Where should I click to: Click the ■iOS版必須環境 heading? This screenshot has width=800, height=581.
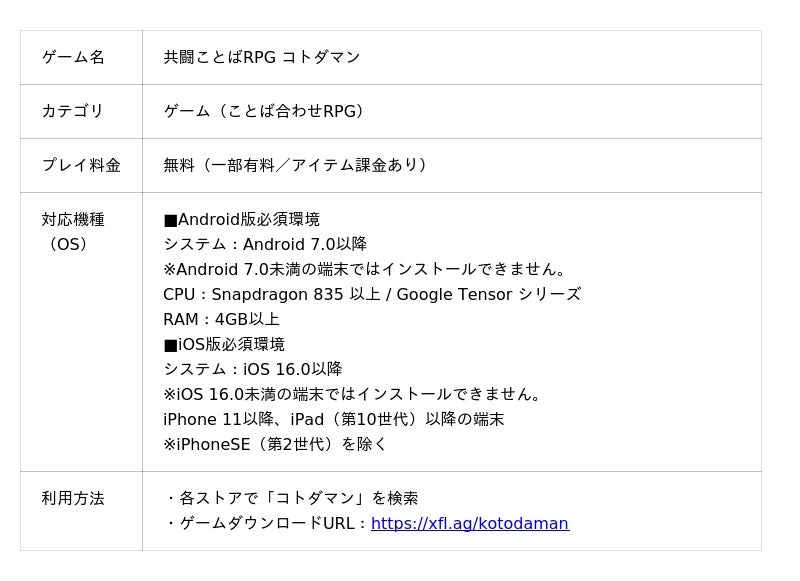(224, 344)
